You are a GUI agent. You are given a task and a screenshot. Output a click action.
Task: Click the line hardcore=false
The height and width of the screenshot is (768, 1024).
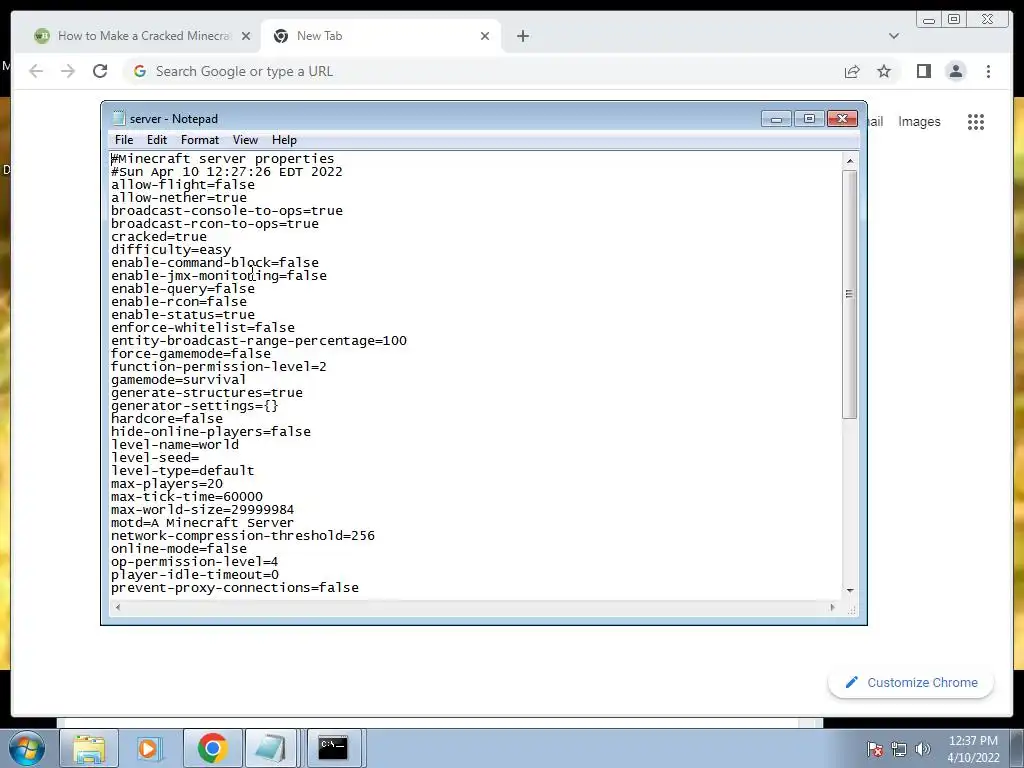point(167,419)
